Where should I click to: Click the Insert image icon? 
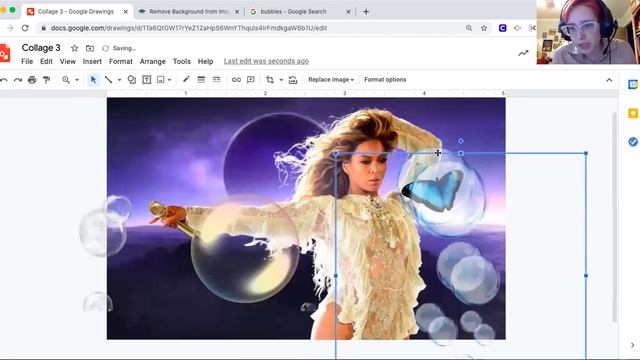point(160,80)
